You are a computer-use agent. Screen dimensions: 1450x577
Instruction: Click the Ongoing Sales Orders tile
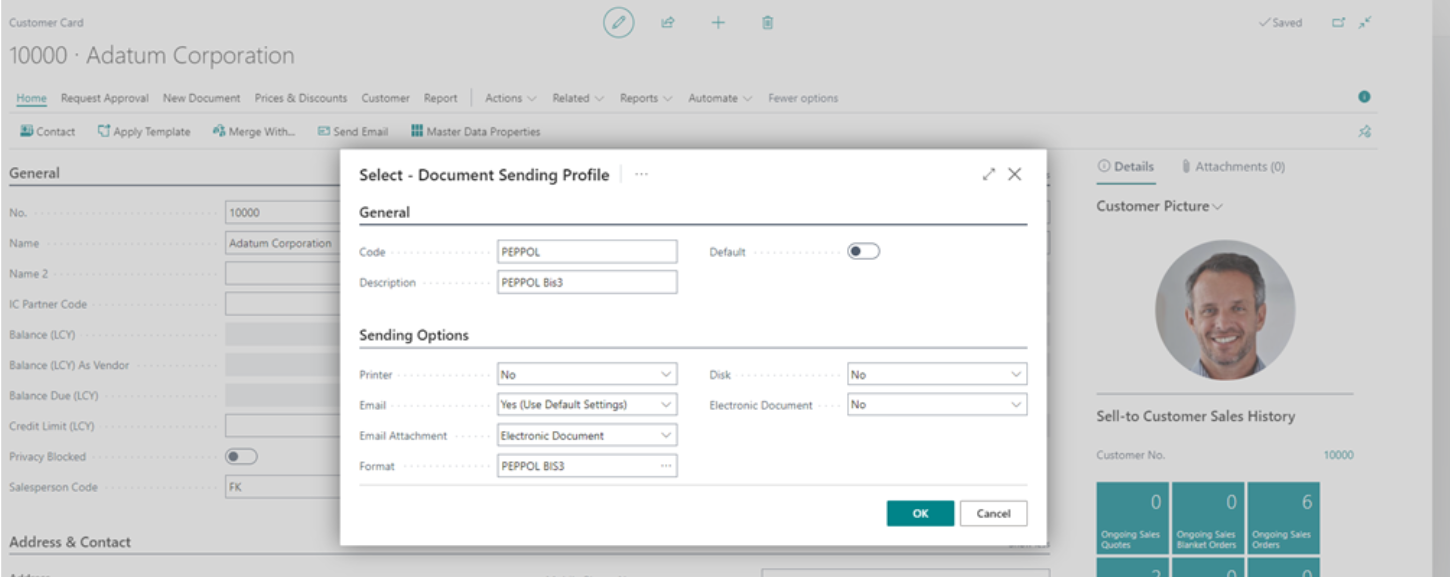1283,518
